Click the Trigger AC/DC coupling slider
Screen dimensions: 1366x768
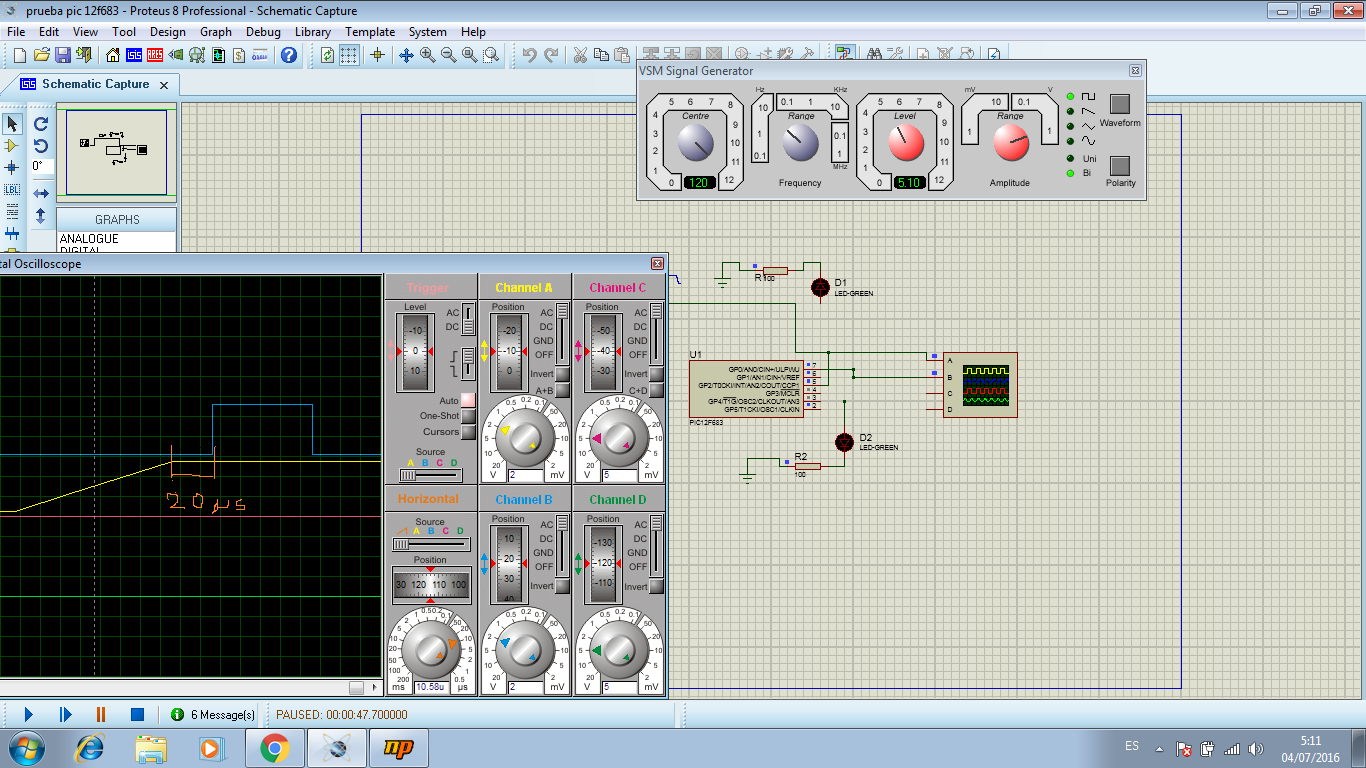(x=468, y=320)
